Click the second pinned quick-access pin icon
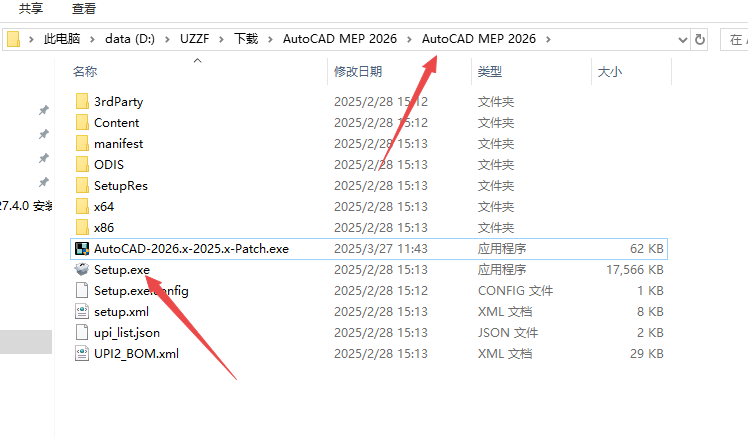This screenshot has width=748, height=437. (x=43, y=134)
